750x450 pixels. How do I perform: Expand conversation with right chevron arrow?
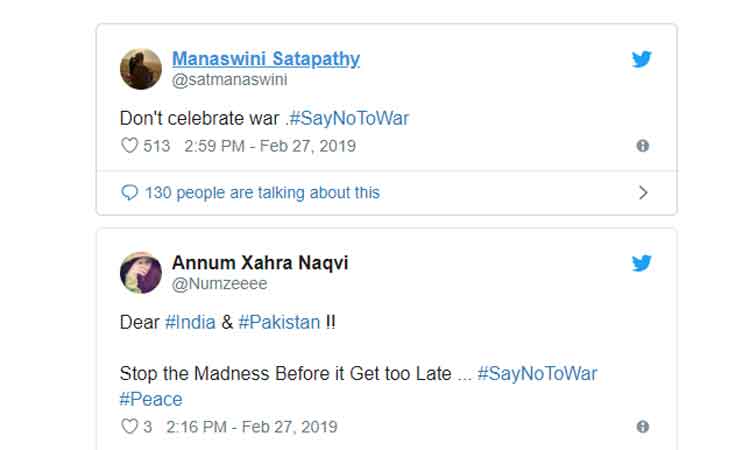[643, 193]
